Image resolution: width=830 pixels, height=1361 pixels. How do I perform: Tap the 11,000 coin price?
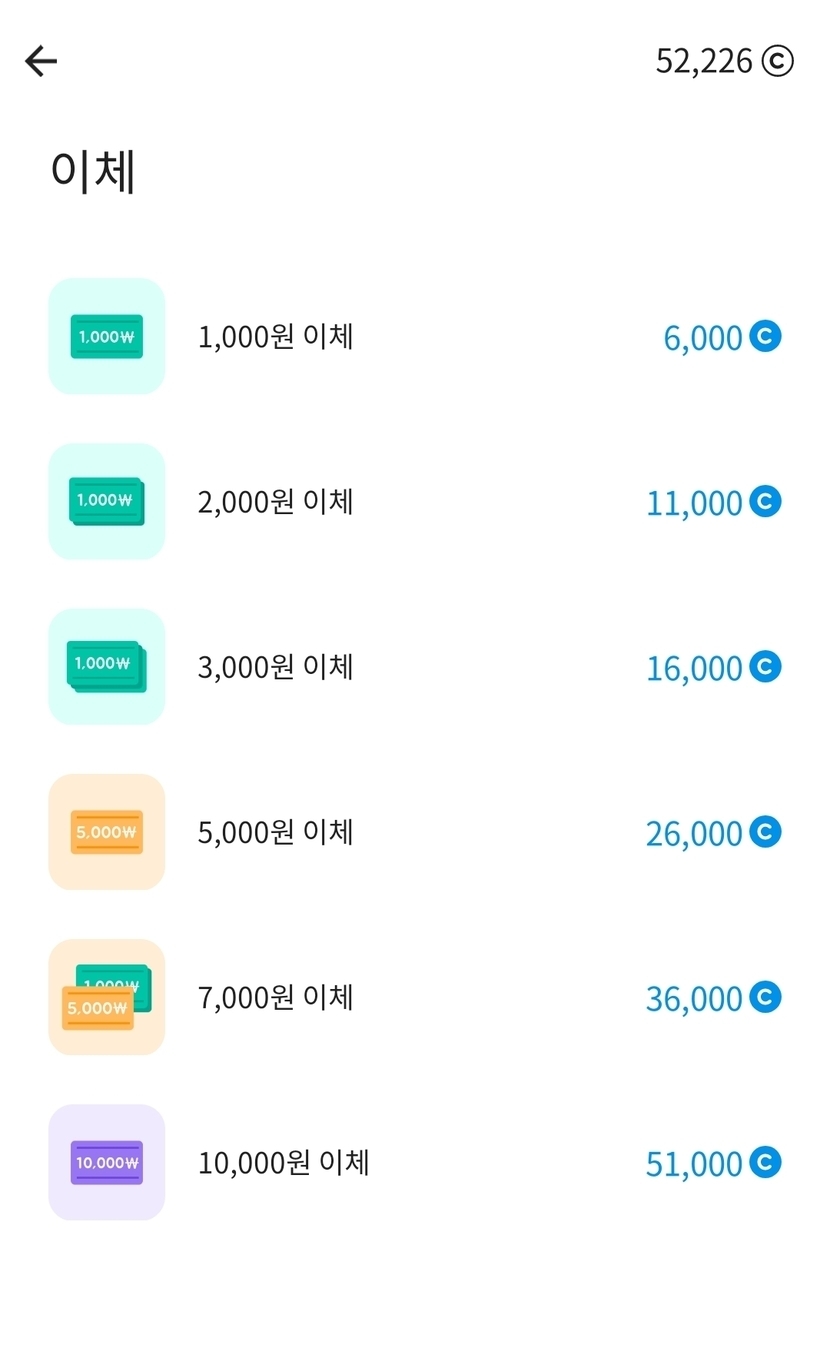pos(694,503)
